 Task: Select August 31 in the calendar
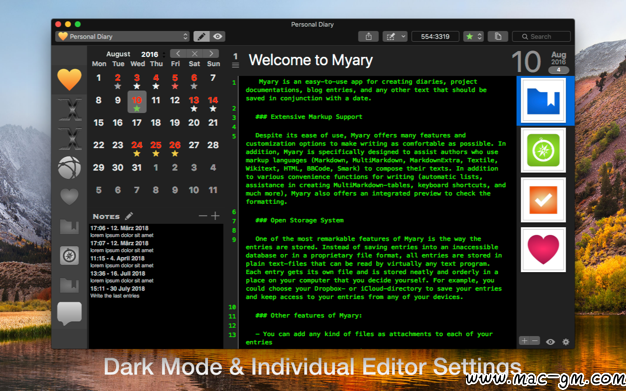[x=137, y=167]
